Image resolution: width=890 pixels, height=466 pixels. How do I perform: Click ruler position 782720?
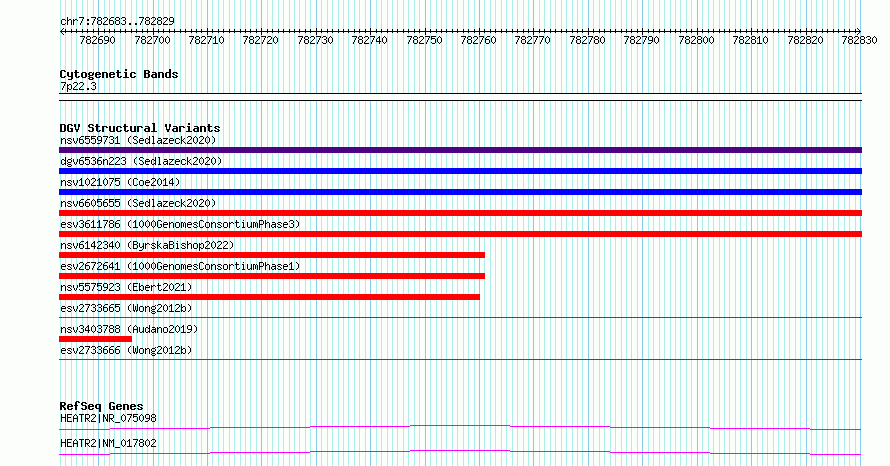[261, 40]
